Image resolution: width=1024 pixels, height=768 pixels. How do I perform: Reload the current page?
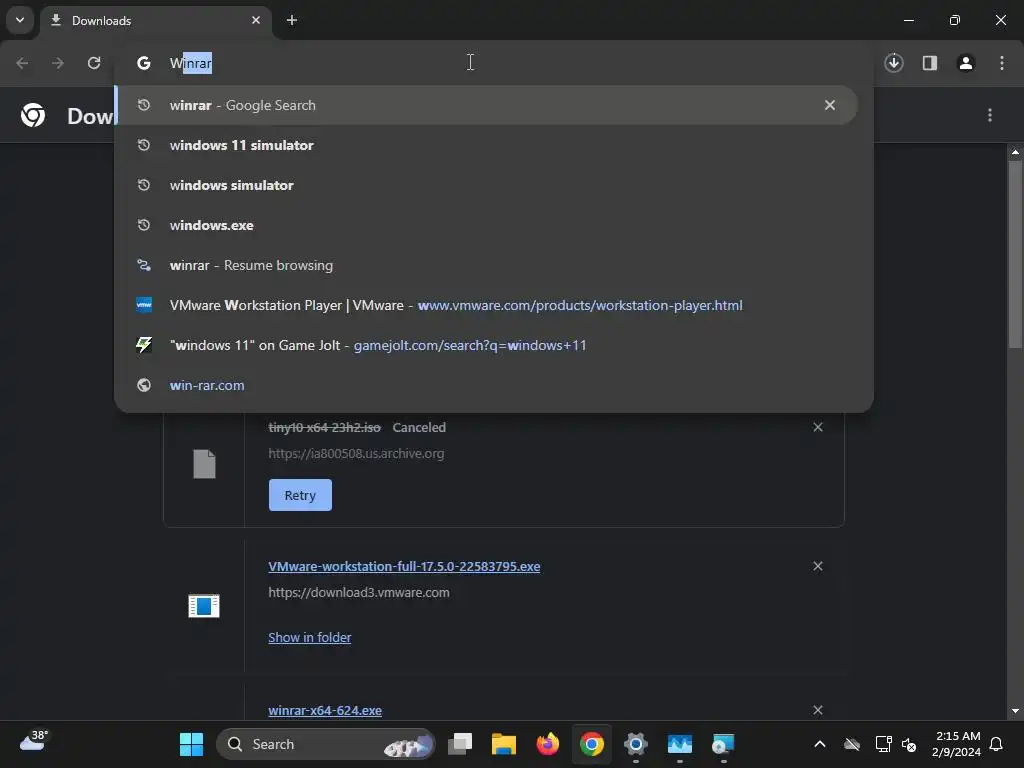coord(94,63)
